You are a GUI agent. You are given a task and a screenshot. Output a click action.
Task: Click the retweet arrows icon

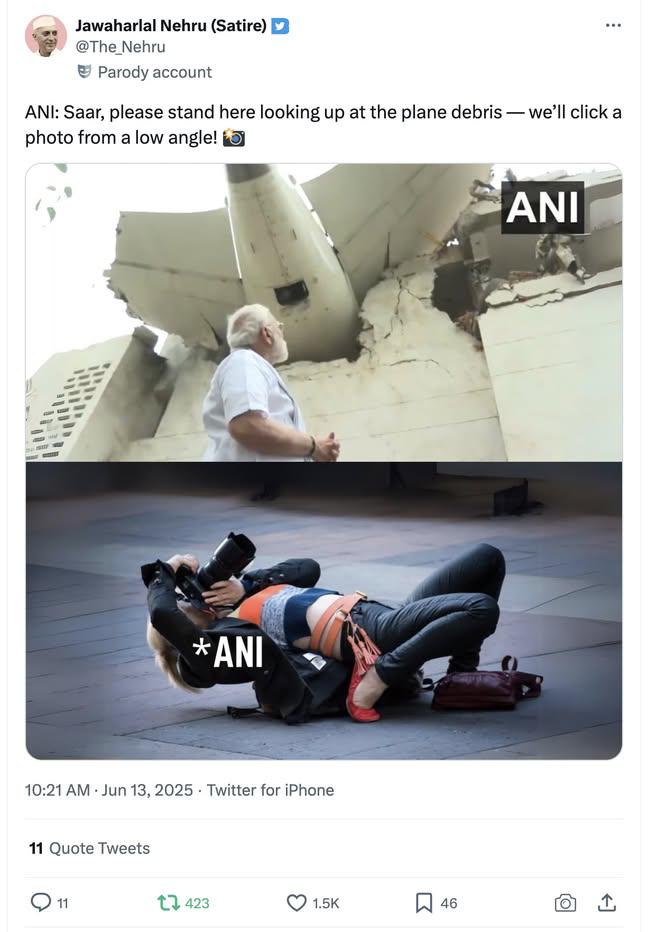click(168, 903)
